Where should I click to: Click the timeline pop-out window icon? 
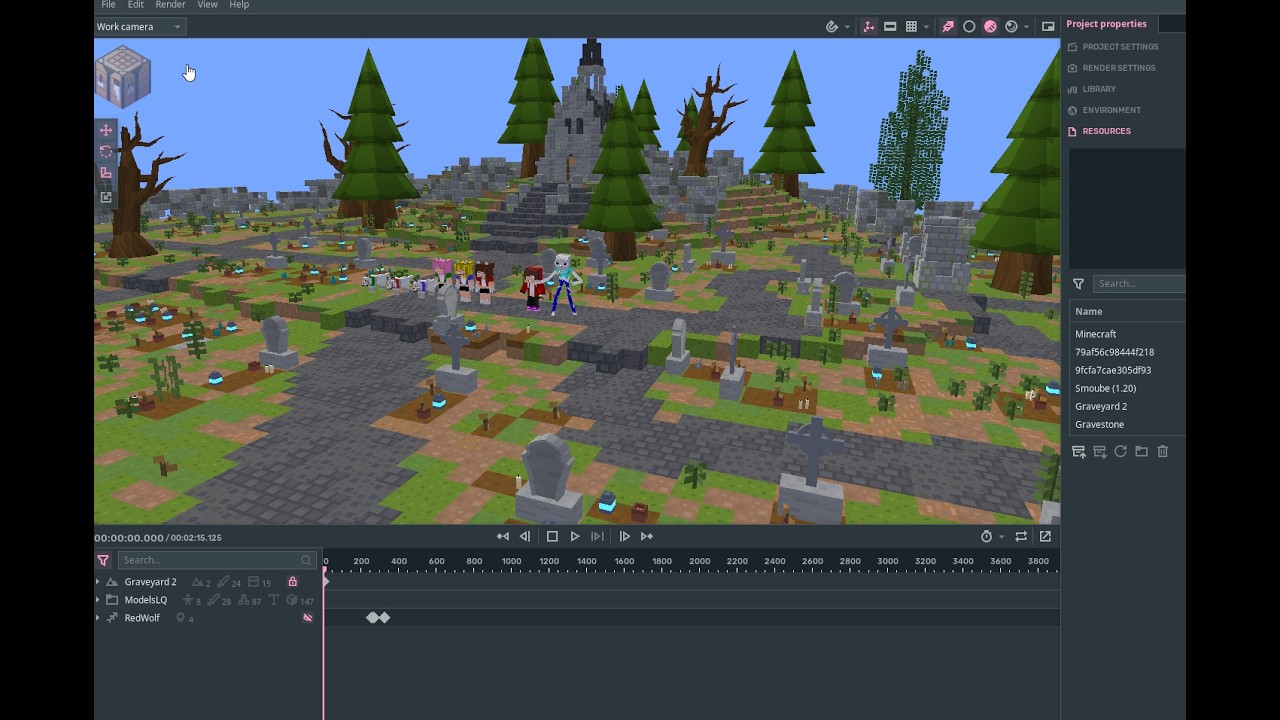point(1045,537)
